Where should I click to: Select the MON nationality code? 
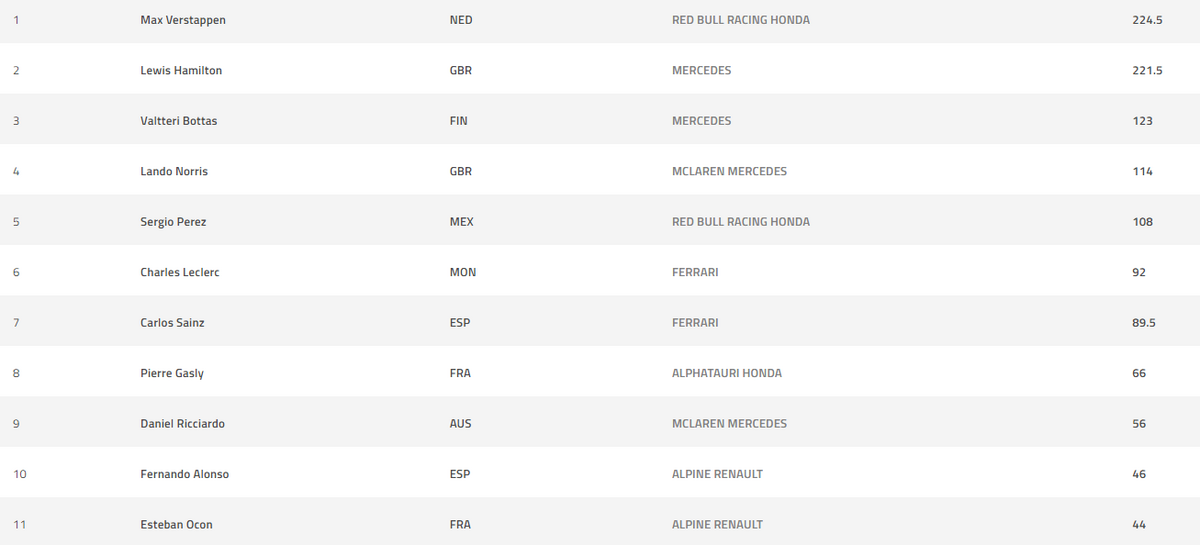pos(463,272)
